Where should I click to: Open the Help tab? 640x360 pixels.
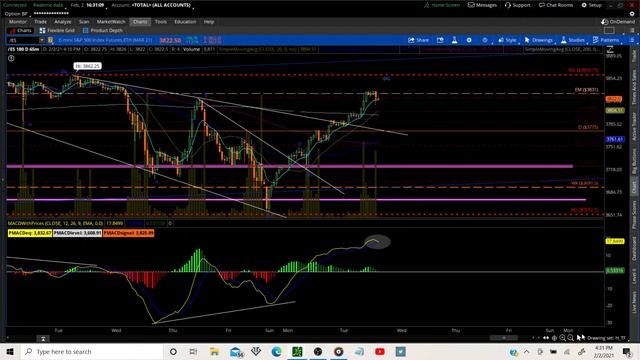[x=209, y=22]
